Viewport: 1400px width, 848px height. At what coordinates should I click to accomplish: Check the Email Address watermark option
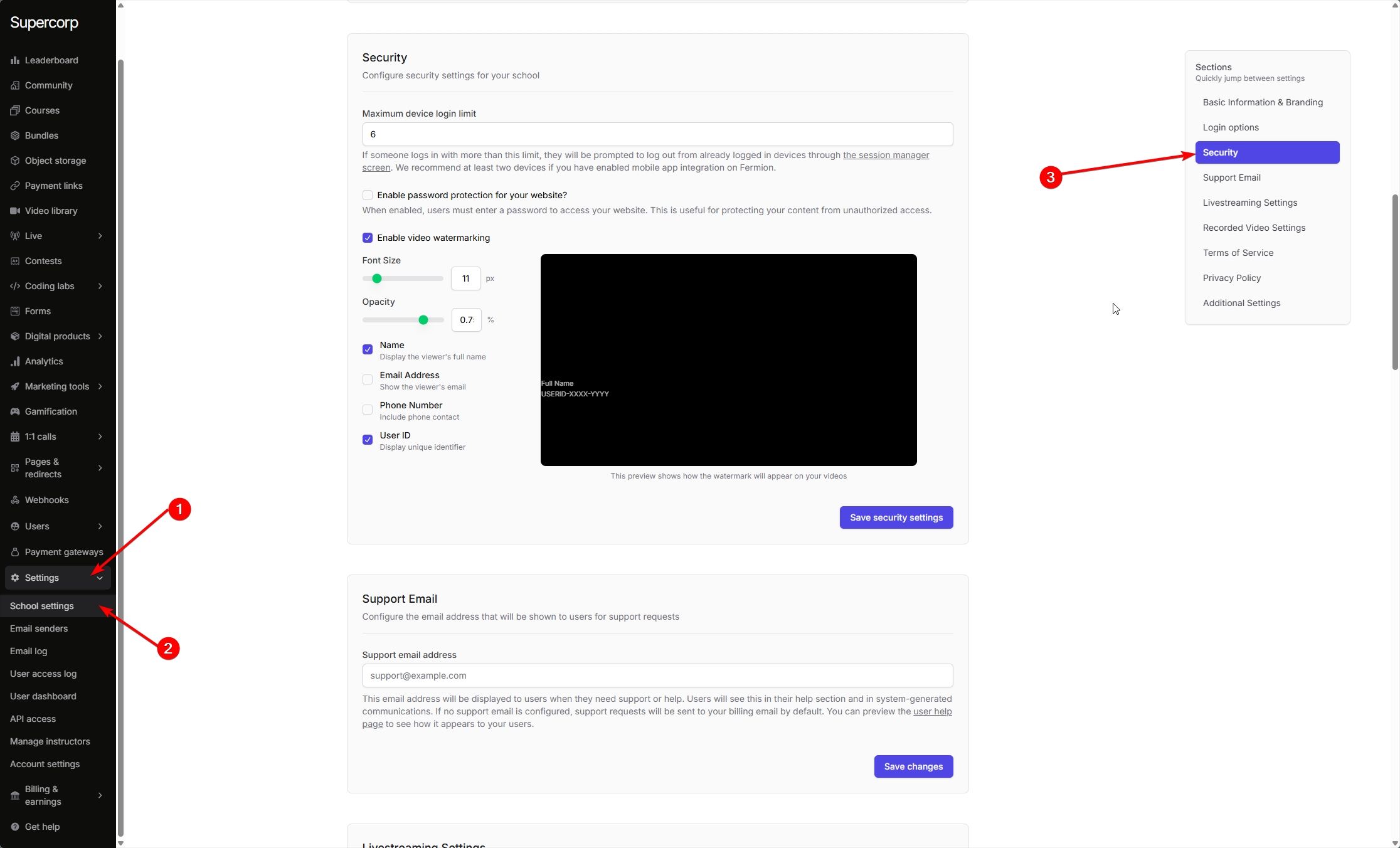(x=368, y=379)
